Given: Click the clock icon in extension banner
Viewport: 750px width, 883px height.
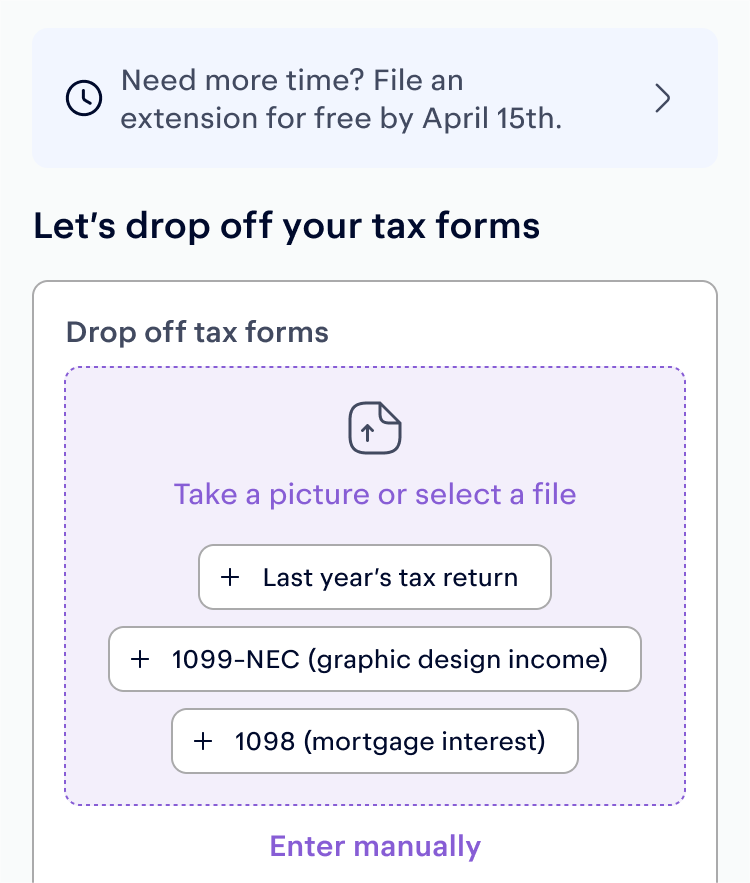Looking at the screenshot, I should tap(84, 98).
